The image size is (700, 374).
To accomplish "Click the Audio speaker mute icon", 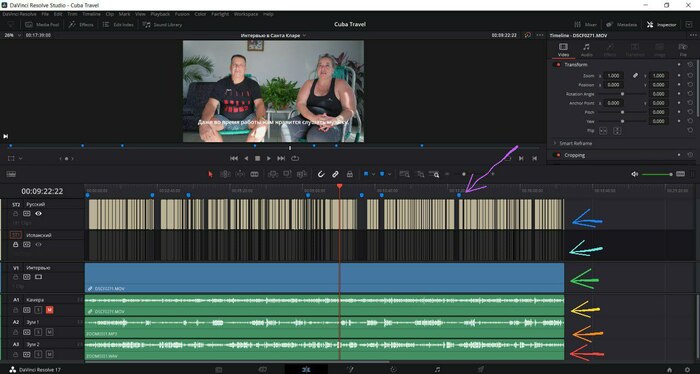I will [x=634, y=174].
